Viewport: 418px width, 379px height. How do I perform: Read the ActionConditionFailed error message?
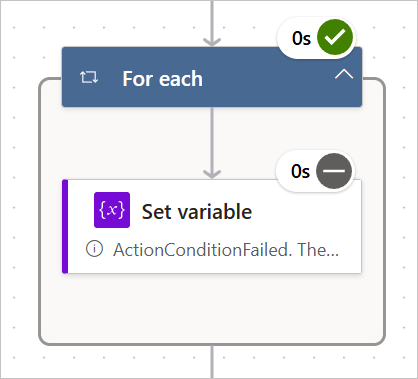pyautogui.click(x=226, y=250)
